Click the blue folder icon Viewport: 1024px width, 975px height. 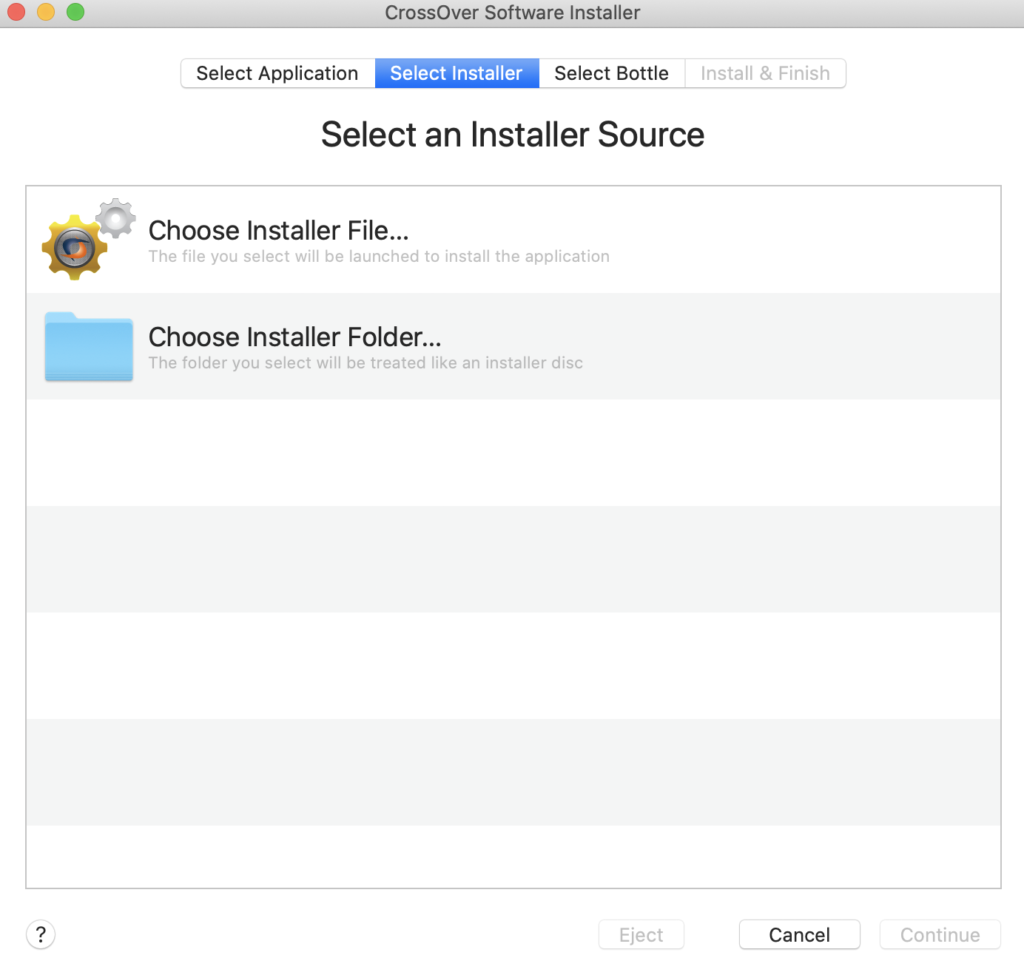pos(88,347)
